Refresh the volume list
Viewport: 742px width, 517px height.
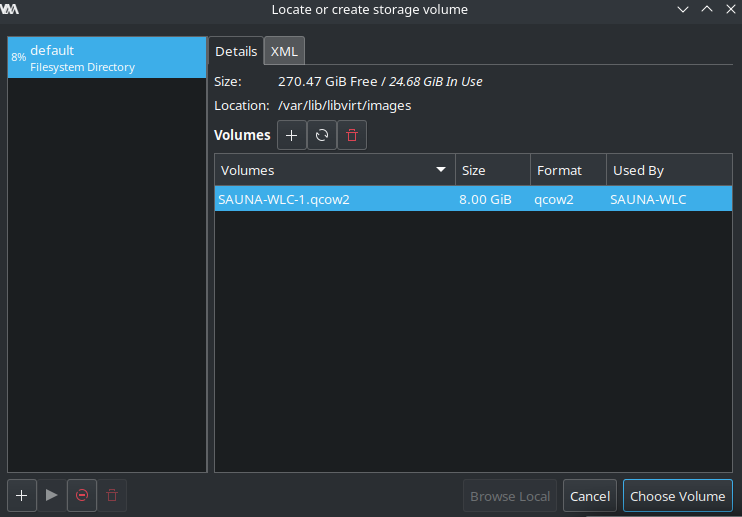coord(322,135)
